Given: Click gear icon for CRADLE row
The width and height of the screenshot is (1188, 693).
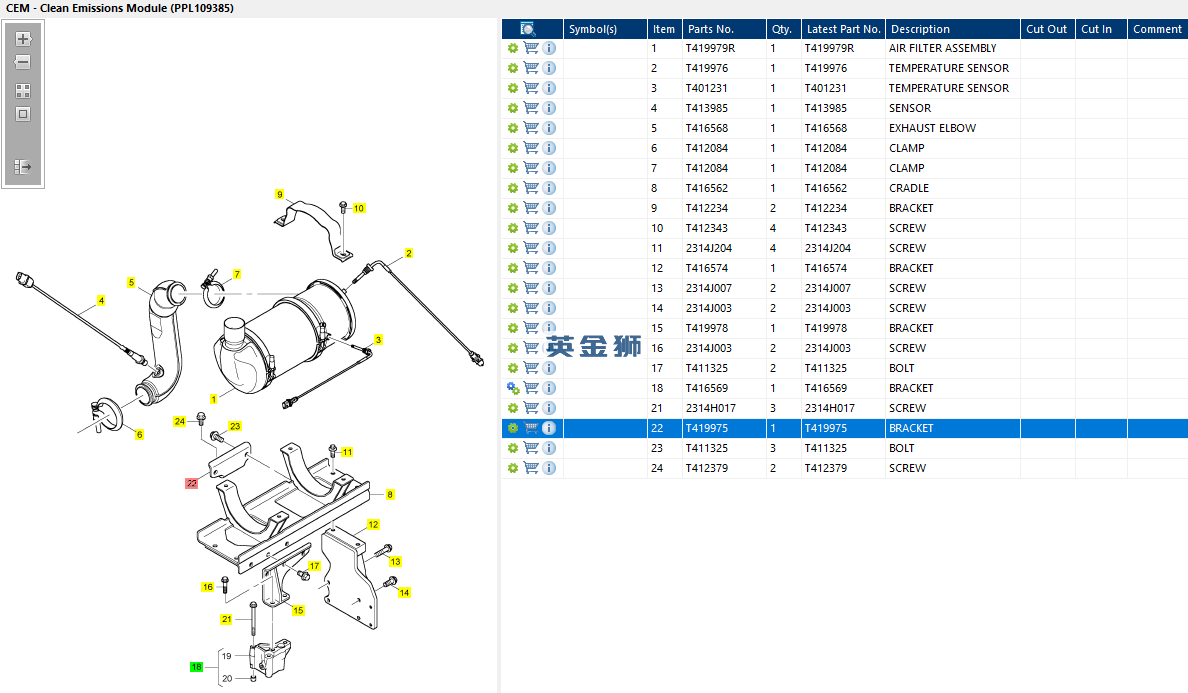Looking at the screenshot, I should [513, 188].
